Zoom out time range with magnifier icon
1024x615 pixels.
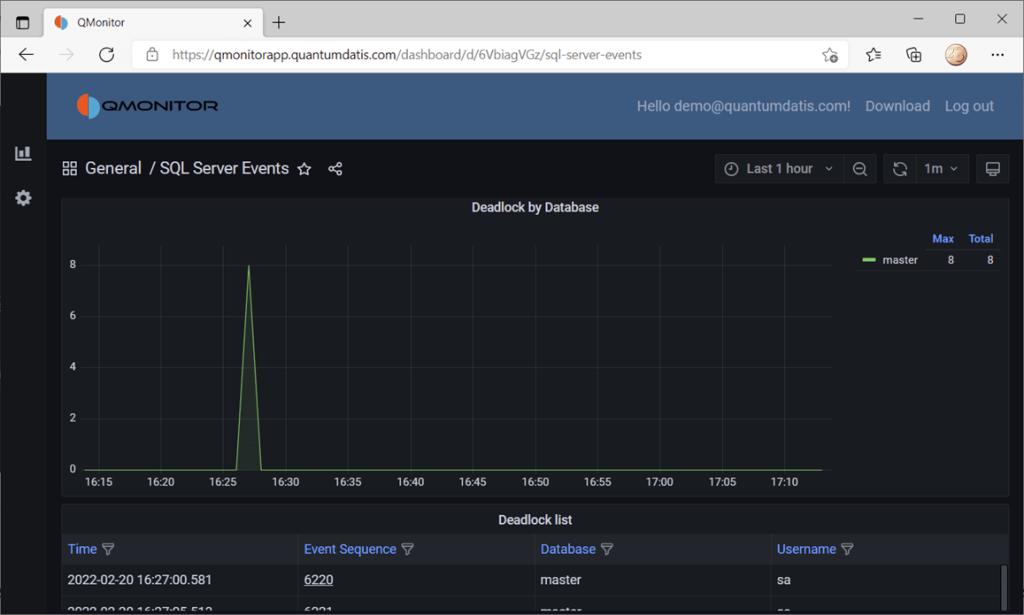point(860,169)
